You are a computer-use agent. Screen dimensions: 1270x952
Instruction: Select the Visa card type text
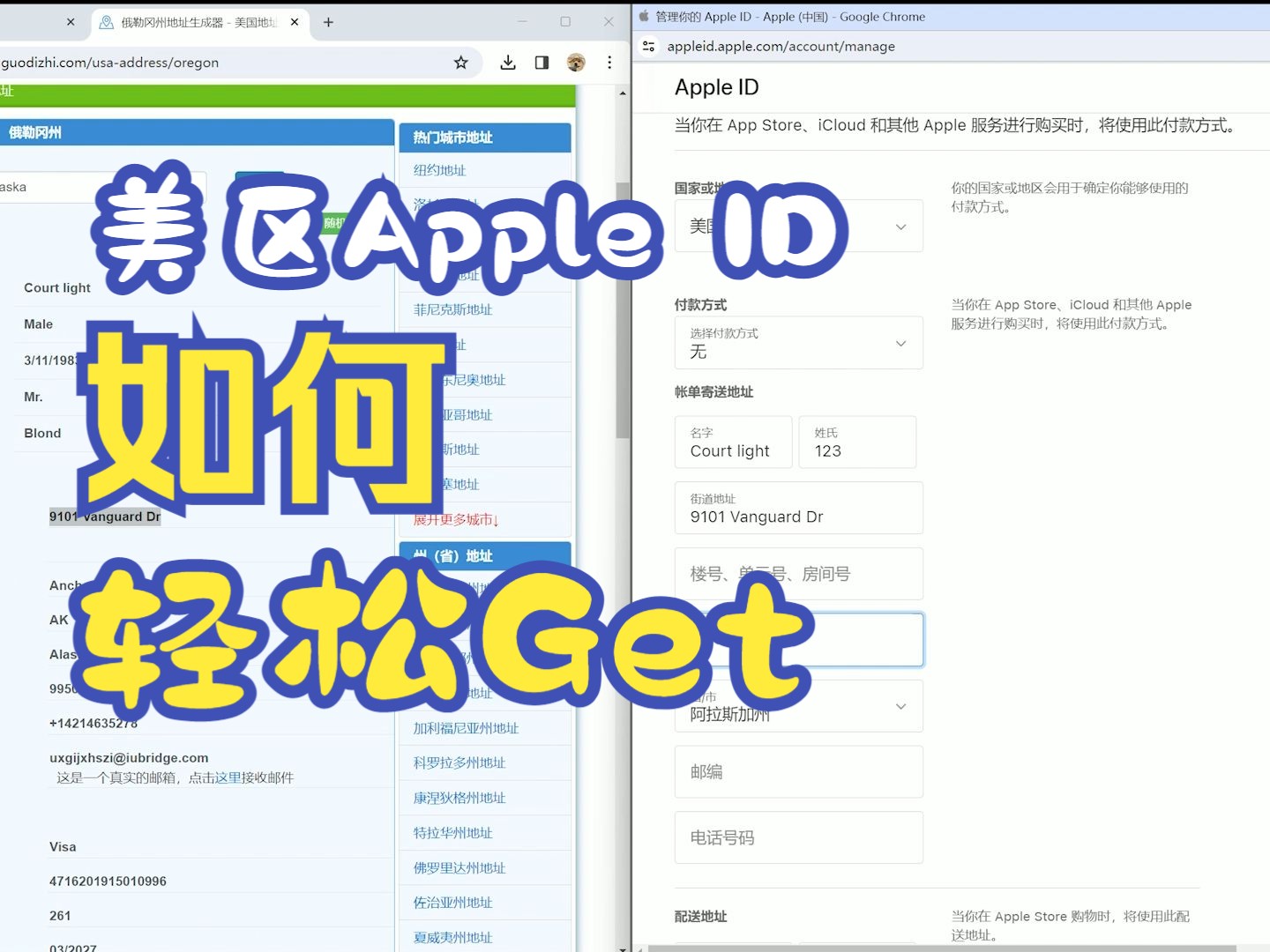63,847
